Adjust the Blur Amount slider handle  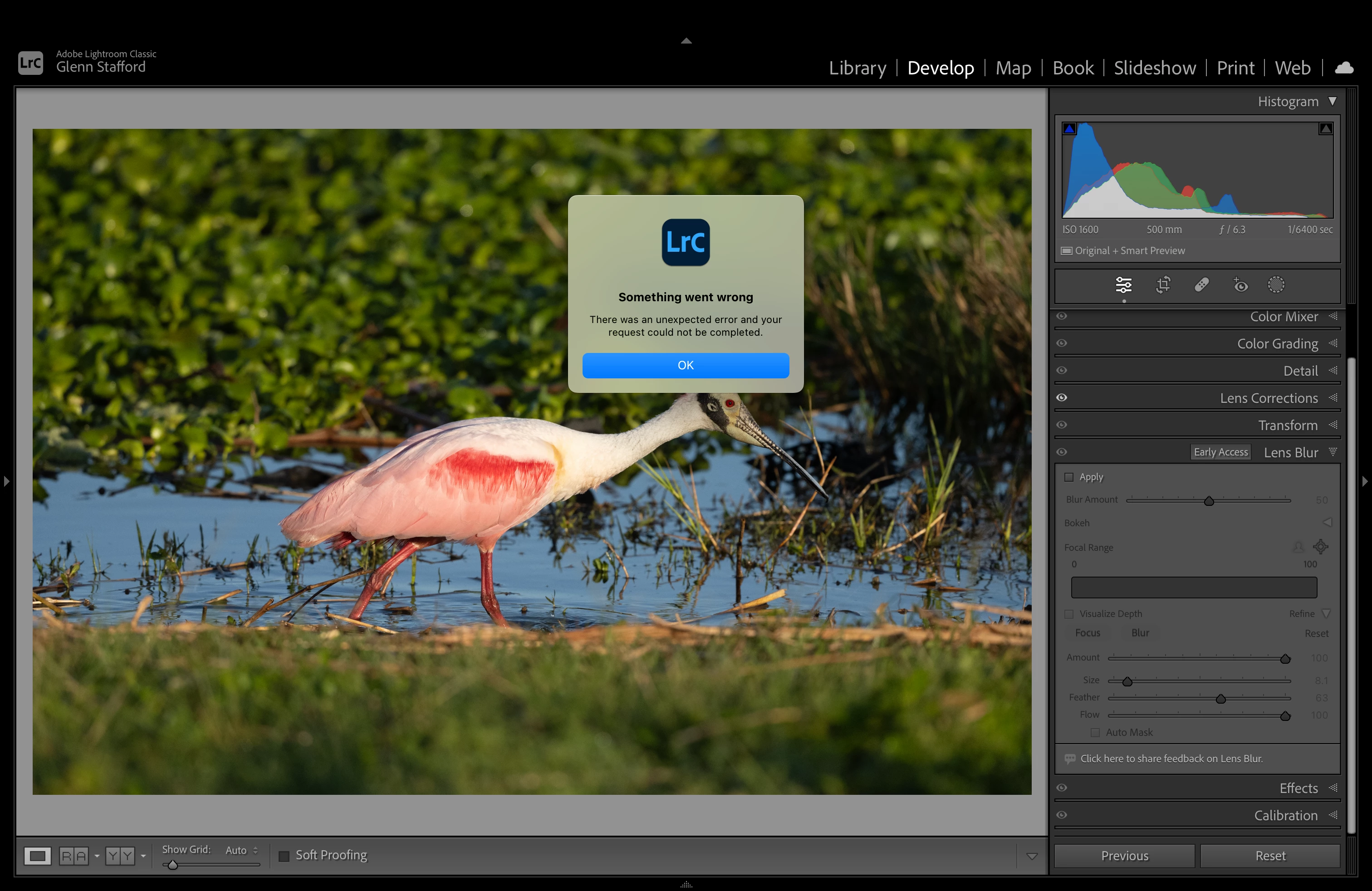tap(1209, 501)
